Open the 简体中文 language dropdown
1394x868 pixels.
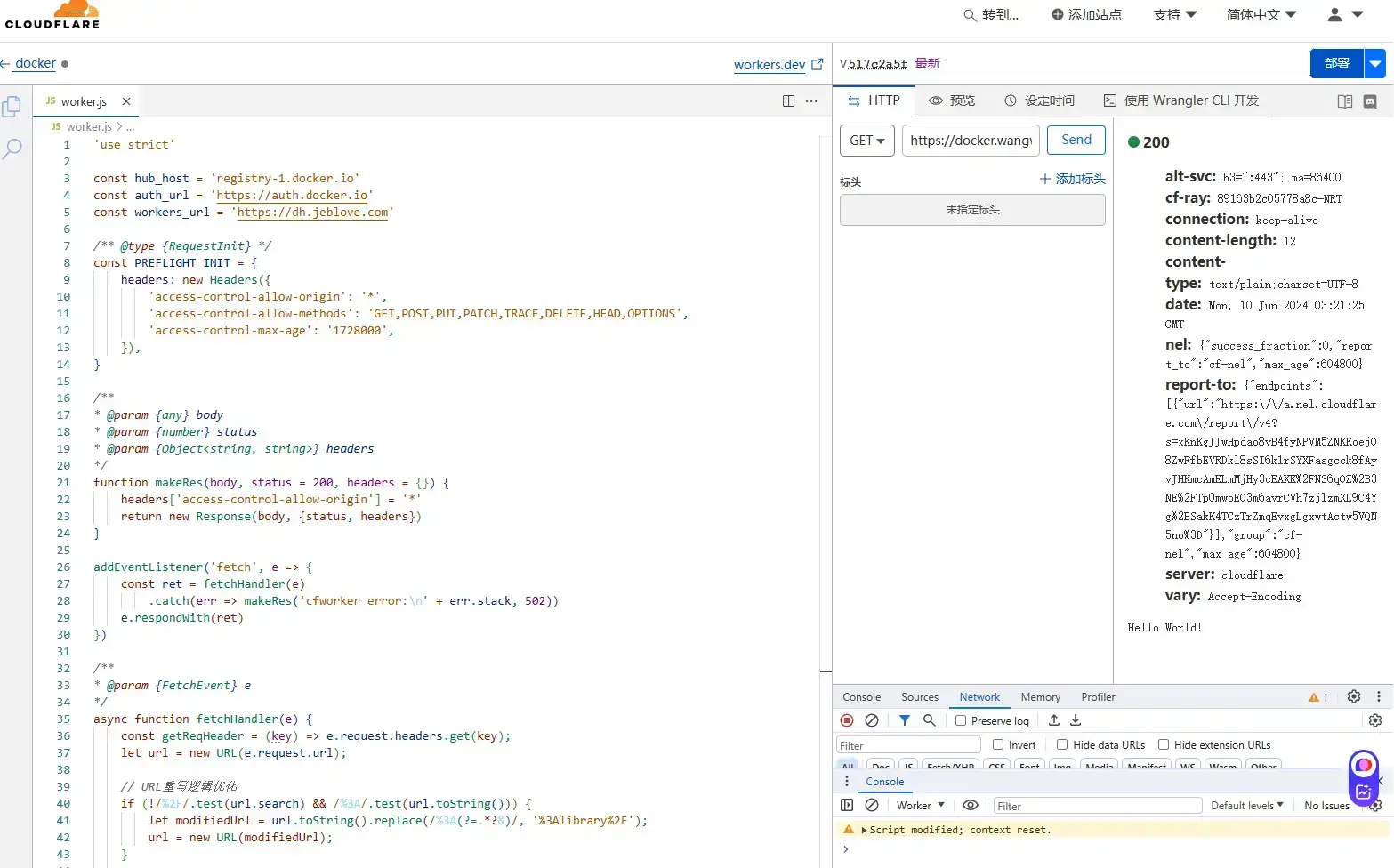(1261, 14)
